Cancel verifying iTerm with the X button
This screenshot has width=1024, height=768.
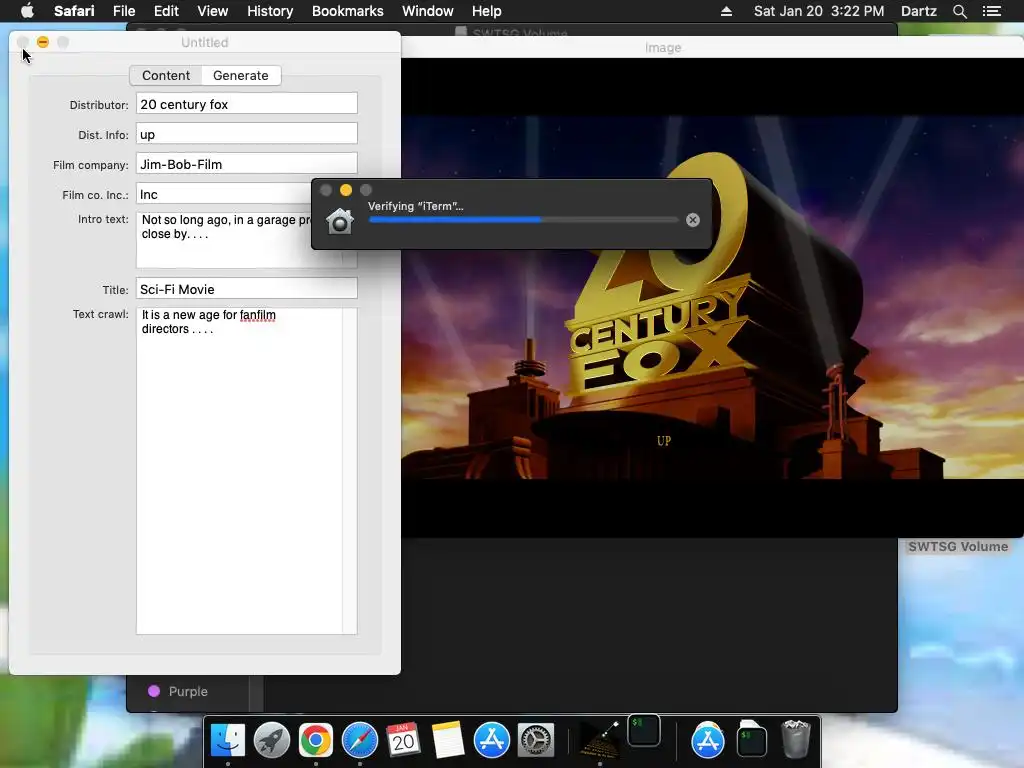693,220
